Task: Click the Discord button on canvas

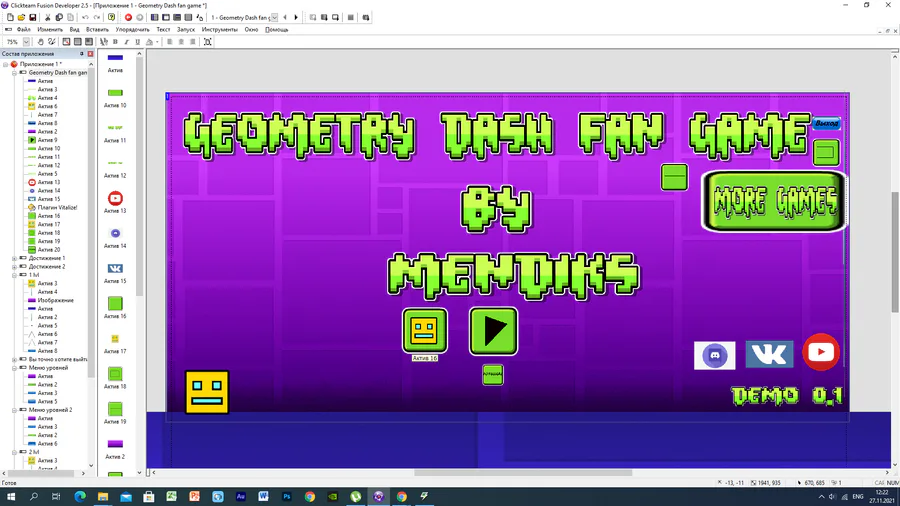Action: pos(715,355)
